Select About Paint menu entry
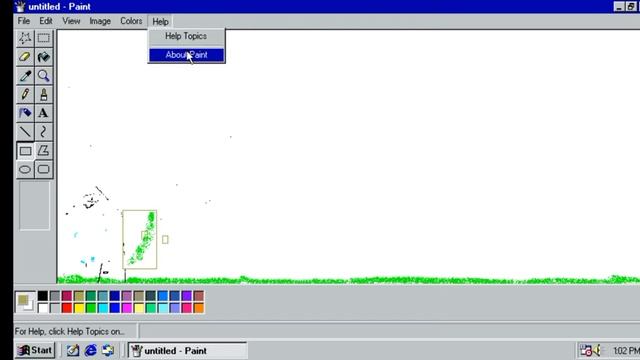 coord(187,55)
